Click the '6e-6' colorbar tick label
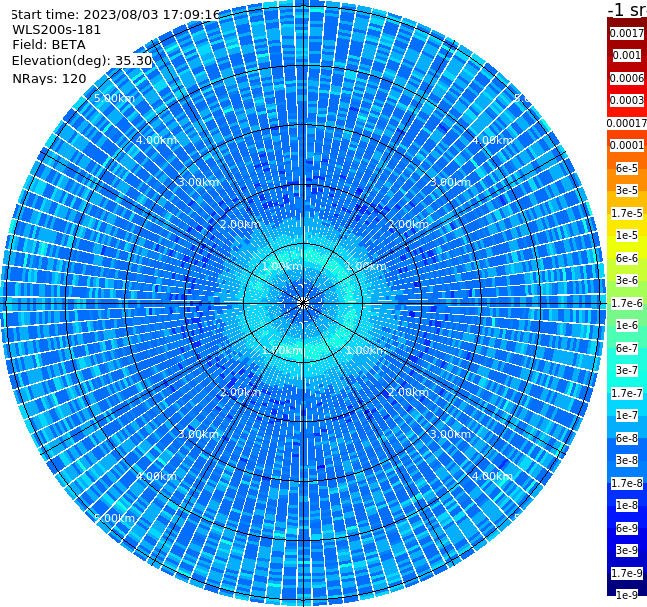Screen dimensions: 647x607 click(x=627, y=258)
